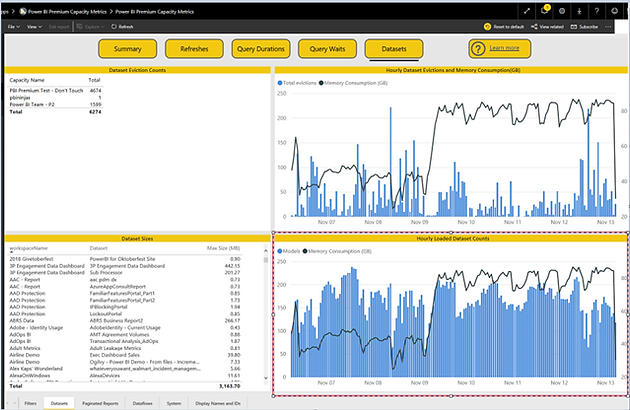Image resolution: width=630 pixels, height=410 pixels.
Task: Click the Models legend blue marker
Action: (280, 251)
